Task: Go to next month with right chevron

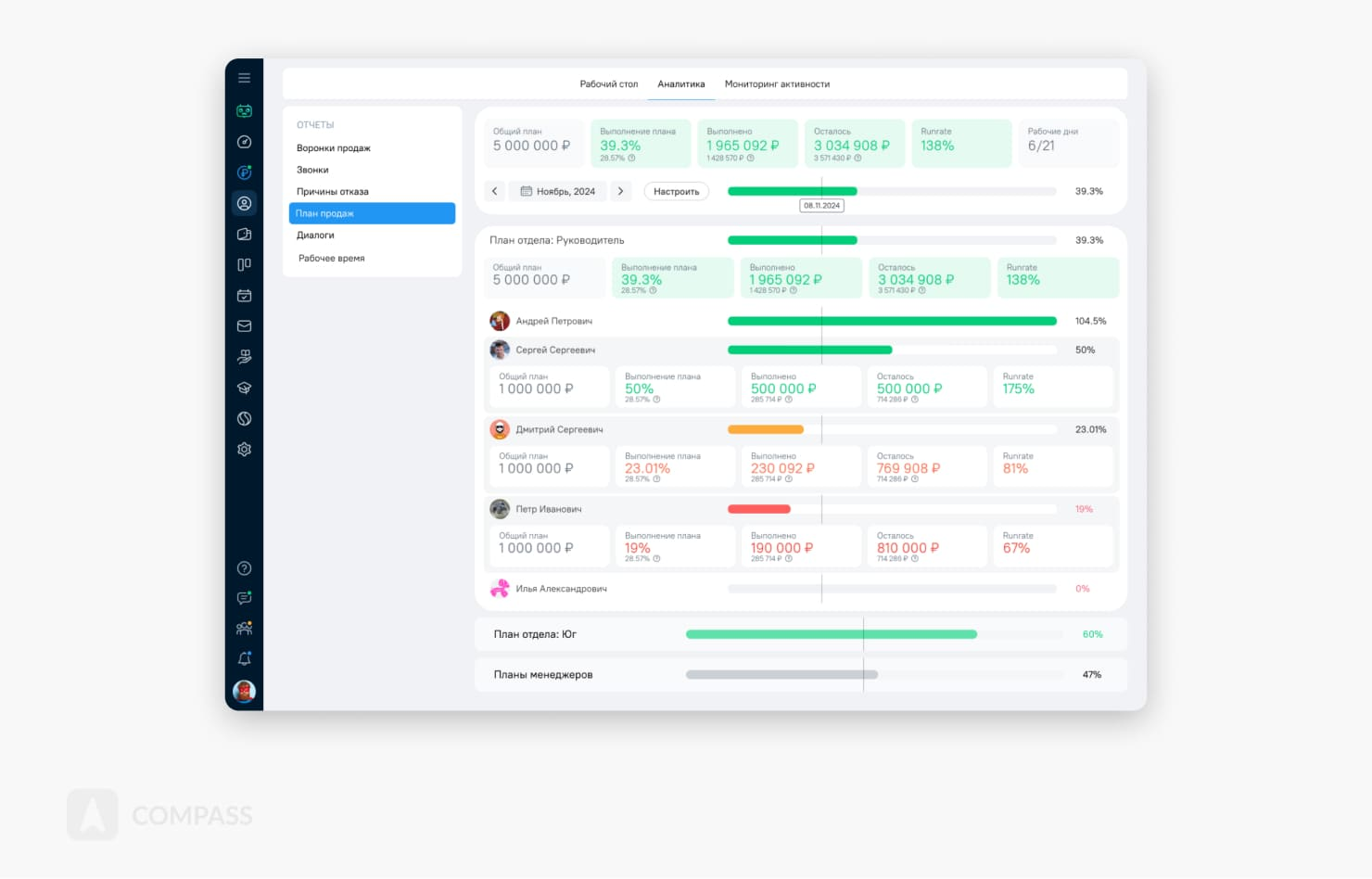Action: [x=620, y=191]
